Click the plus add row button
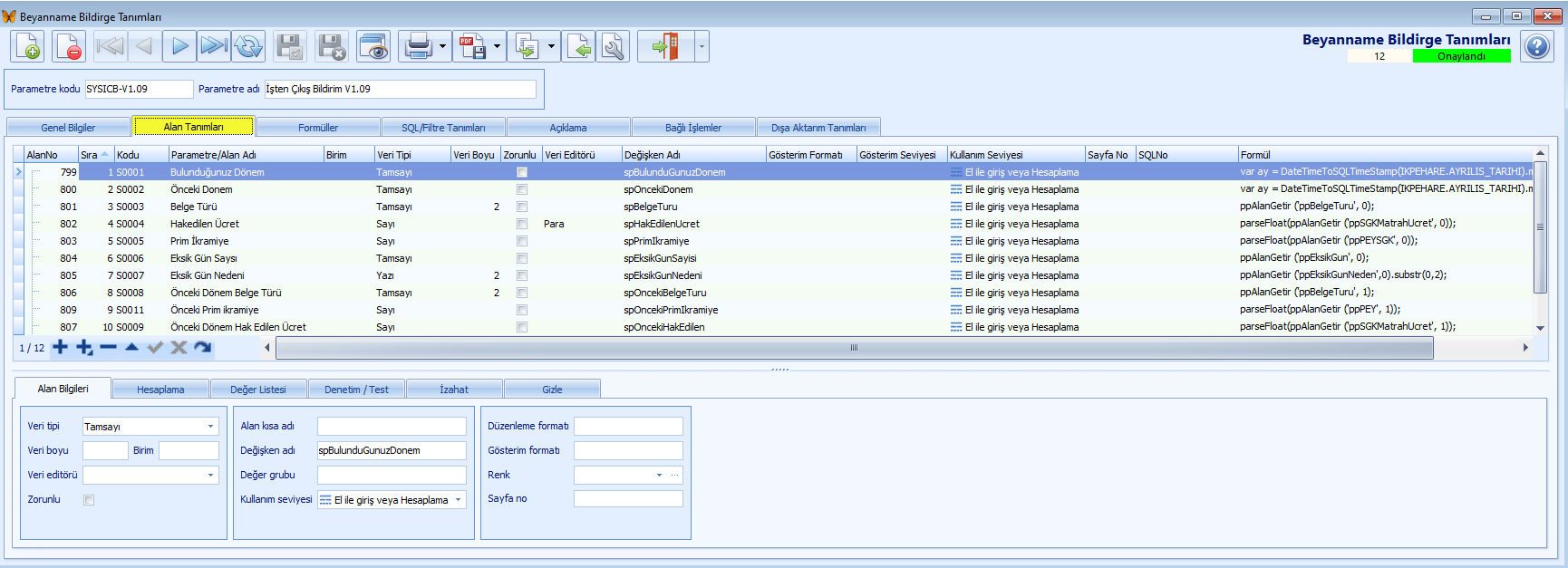Screen dimensions: 1568x568 click(x=61, y=347)
